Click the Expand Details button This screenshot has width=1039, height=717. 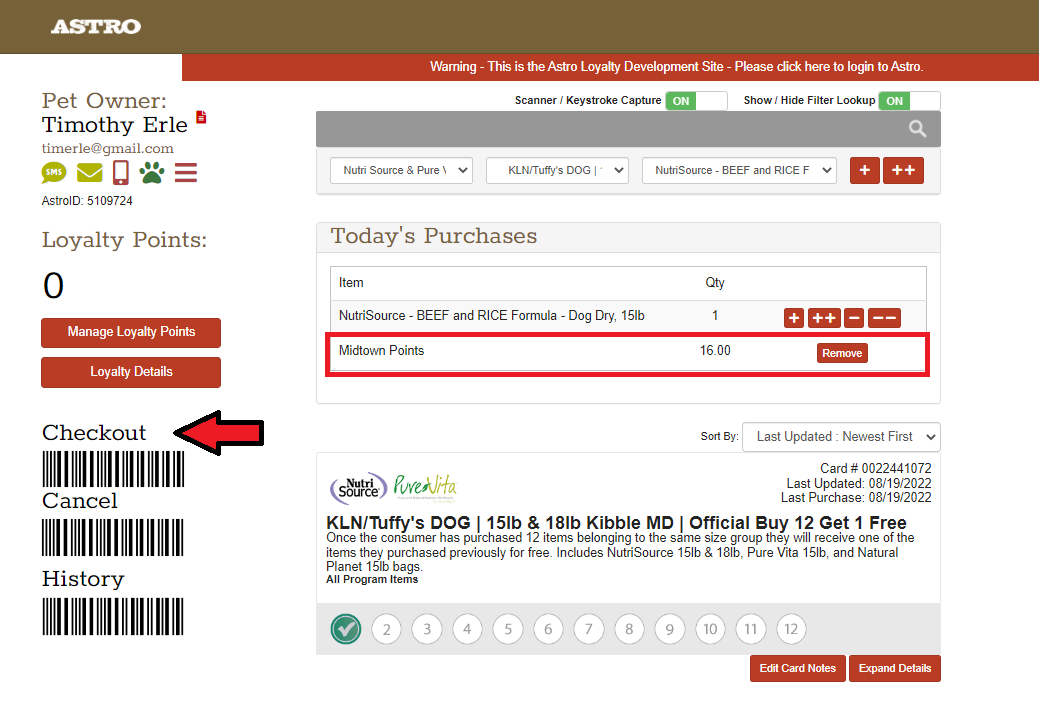(895, 669)
